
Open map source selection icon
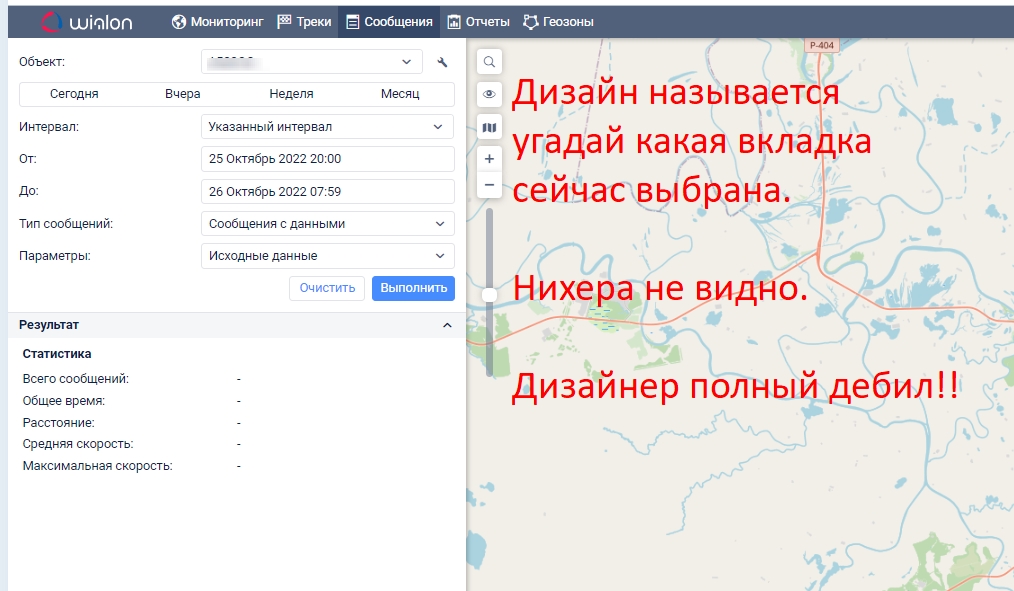click(x=489, y=127)
